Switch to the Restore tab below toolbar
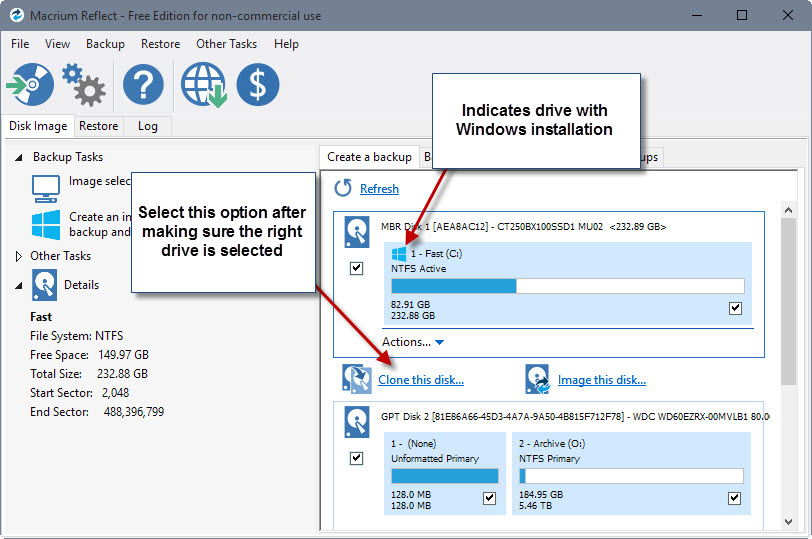Image resolution: width=812 pixels, height=539 pixels. pyautogui.click(x=98, y=126)
